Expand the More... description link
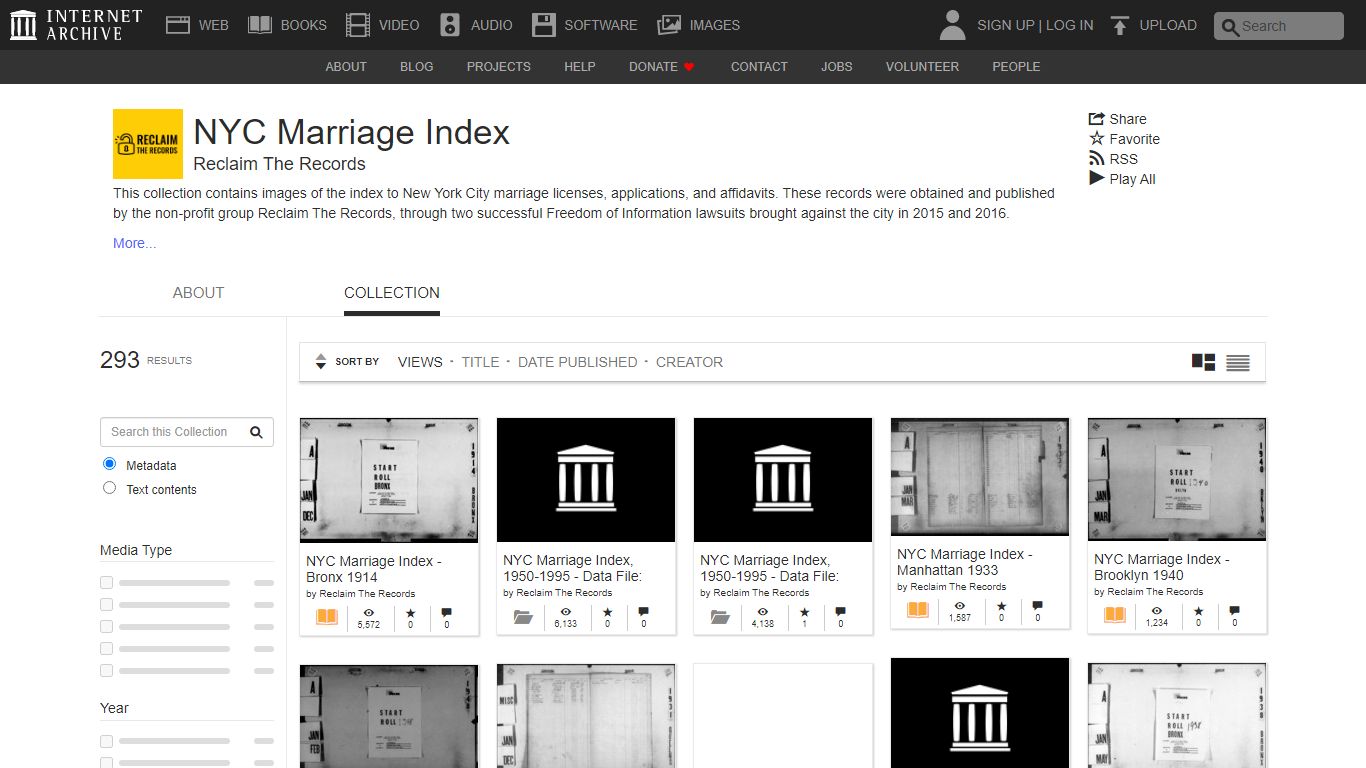 click(134, 243)
